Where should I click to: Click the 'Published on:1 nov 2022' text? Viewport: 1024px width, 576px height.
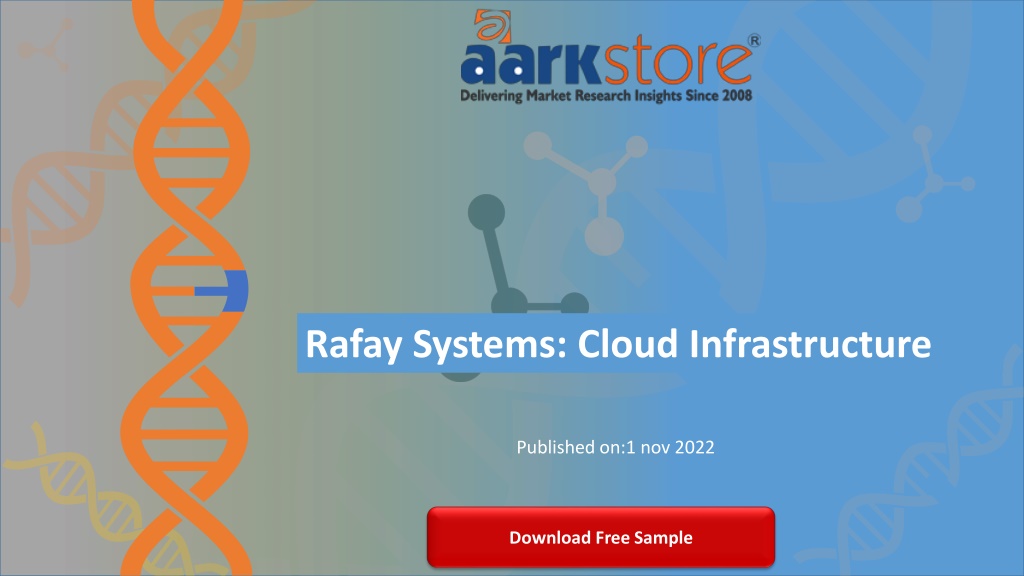coord(615,447)
